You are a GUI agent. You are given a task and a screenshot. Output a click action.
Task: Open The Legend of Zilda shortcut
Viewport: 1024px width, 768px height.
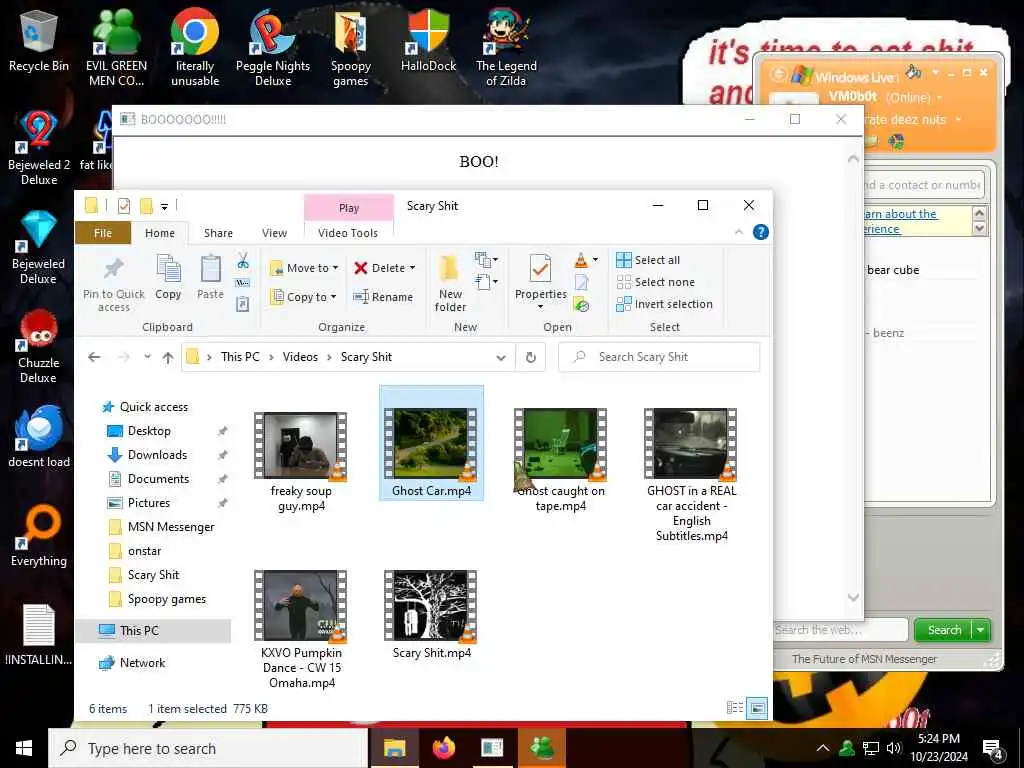tap(506, 47)
